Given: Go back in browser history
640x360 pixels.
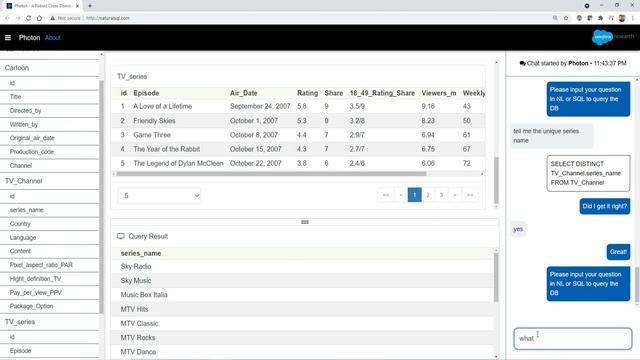Looking at the screenshot, I should coord(7,18).
